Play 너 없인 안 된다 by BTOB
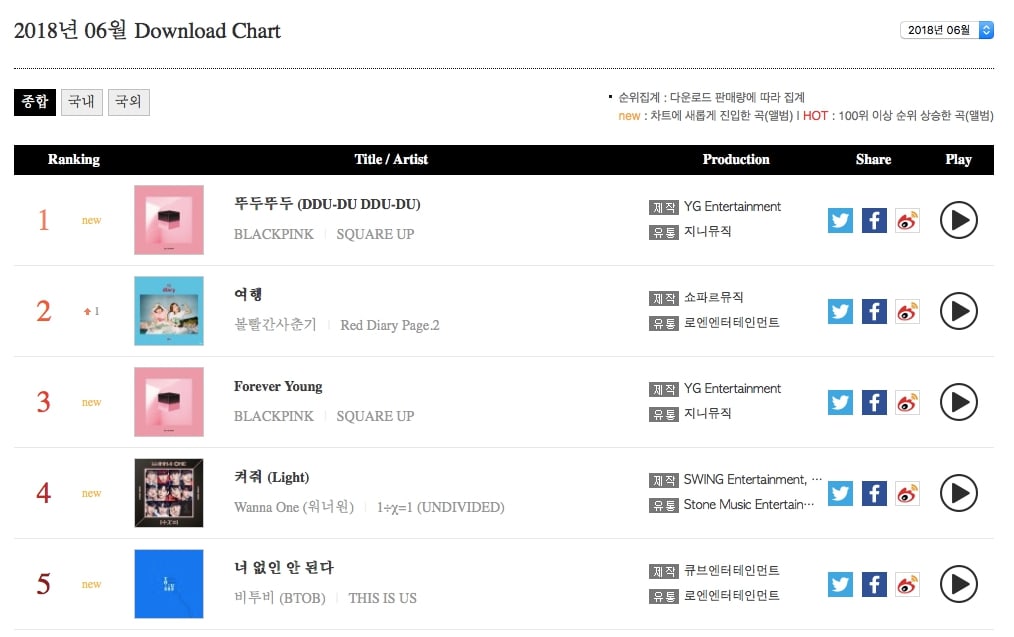 (x=958, y=584)
